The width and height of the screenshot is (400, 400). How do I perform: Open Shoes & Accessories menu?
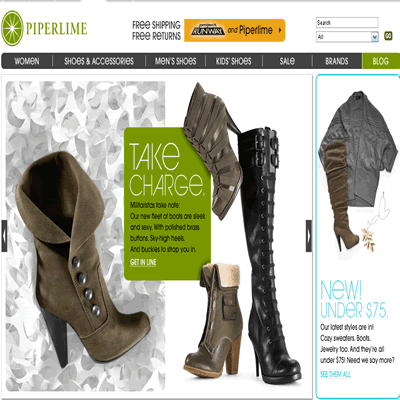[99, 61]
